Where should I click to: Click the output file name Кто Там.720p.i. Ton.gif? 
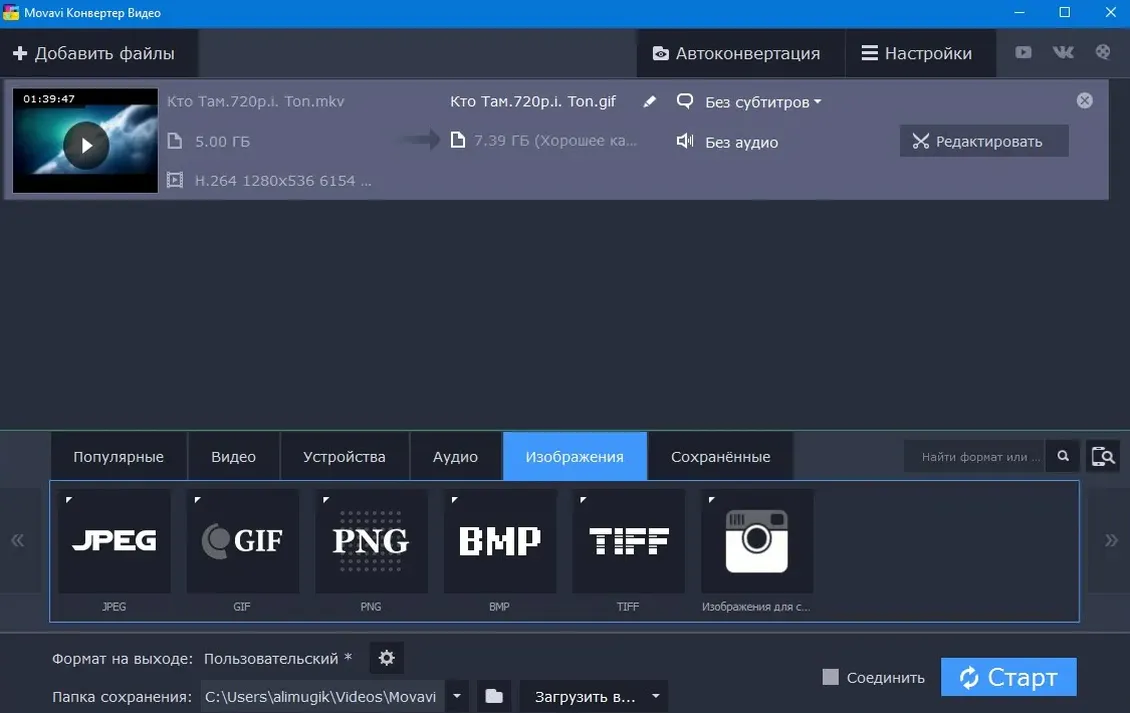tap(533, 102)
